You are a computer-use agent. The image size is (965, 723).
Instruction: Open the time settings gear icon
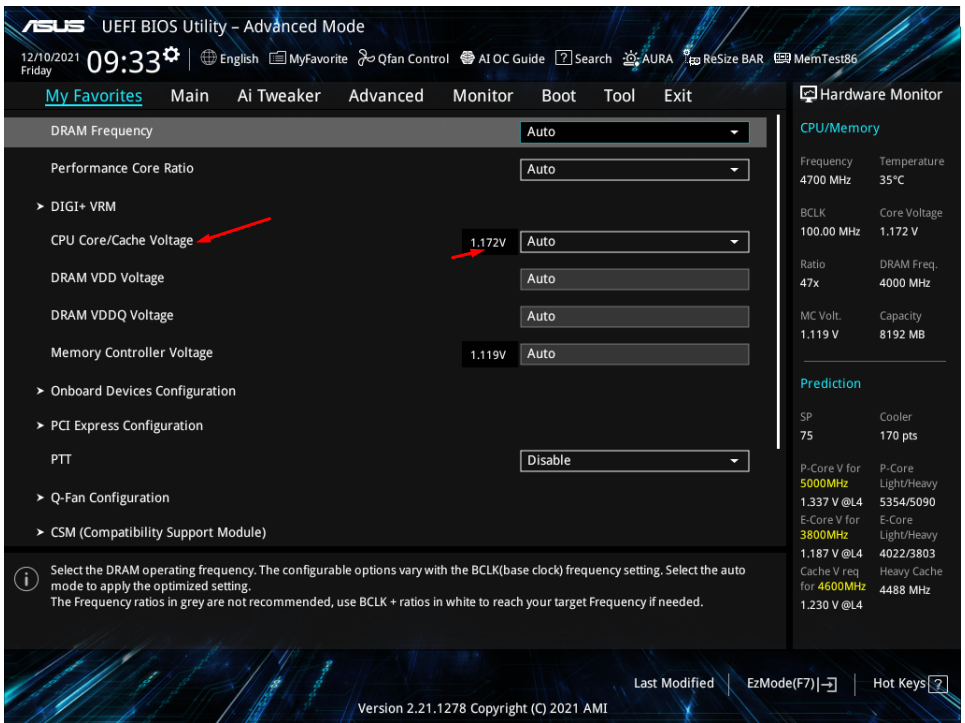click(172, 55)
